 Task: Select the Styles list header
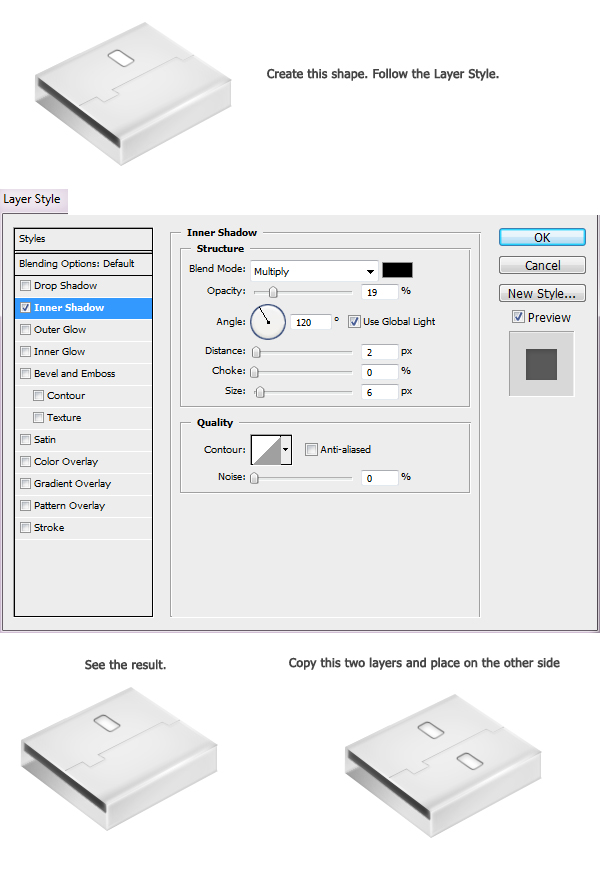(x=83, y=239)
